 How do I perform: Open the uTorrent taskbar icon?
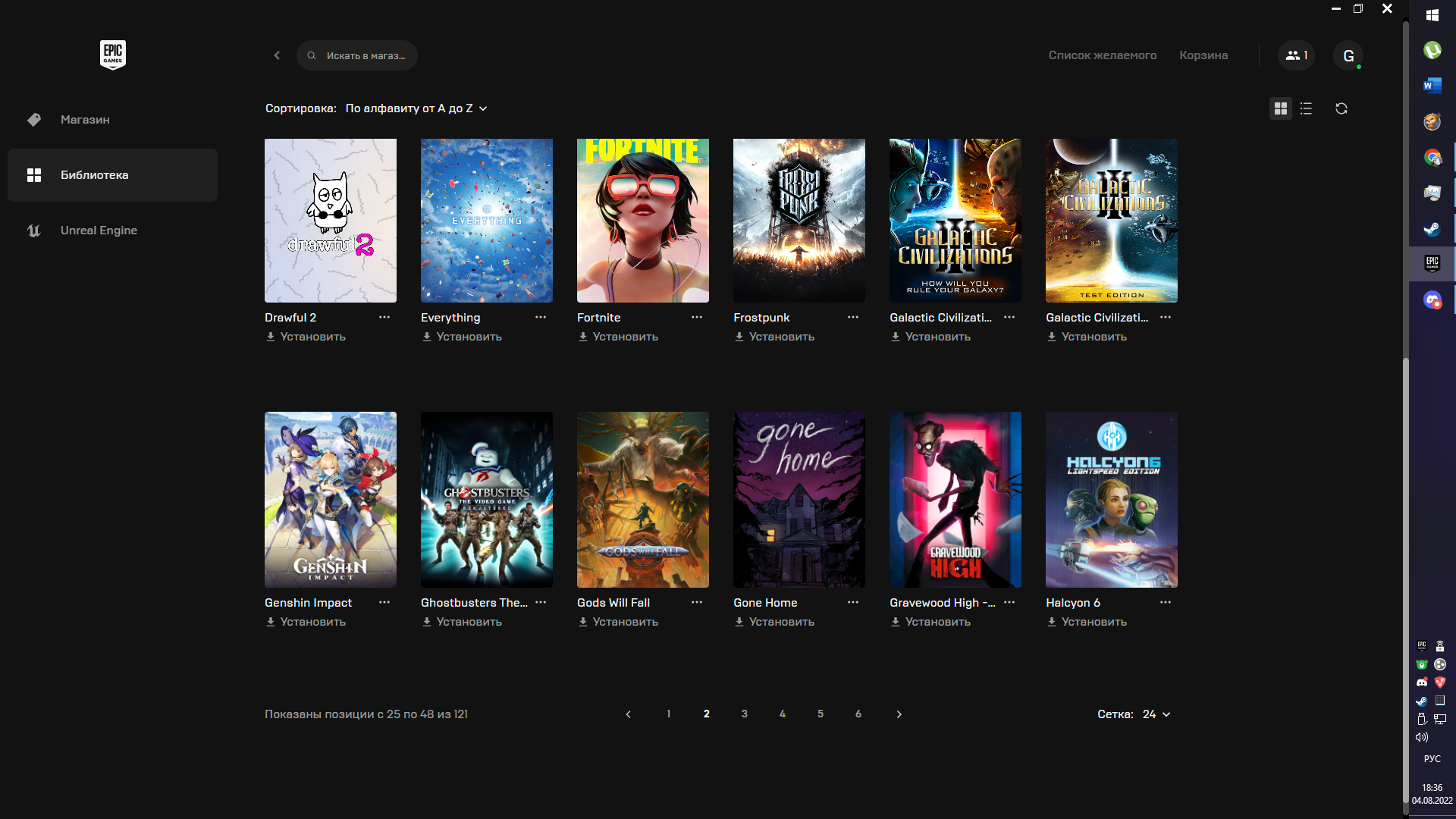[x=1432, y=50]
